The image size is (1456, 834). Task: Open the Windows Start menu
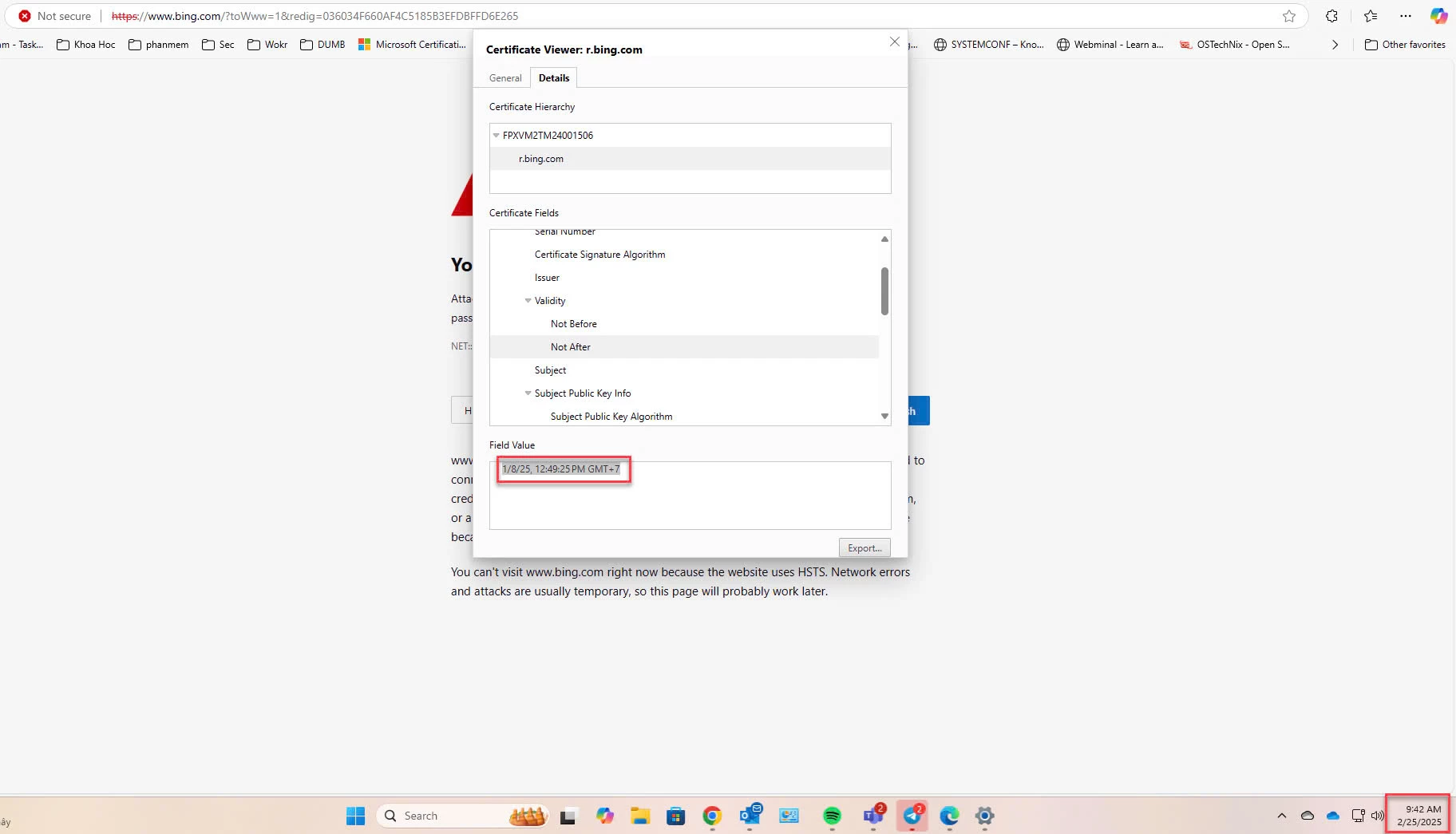click(355, 816)
